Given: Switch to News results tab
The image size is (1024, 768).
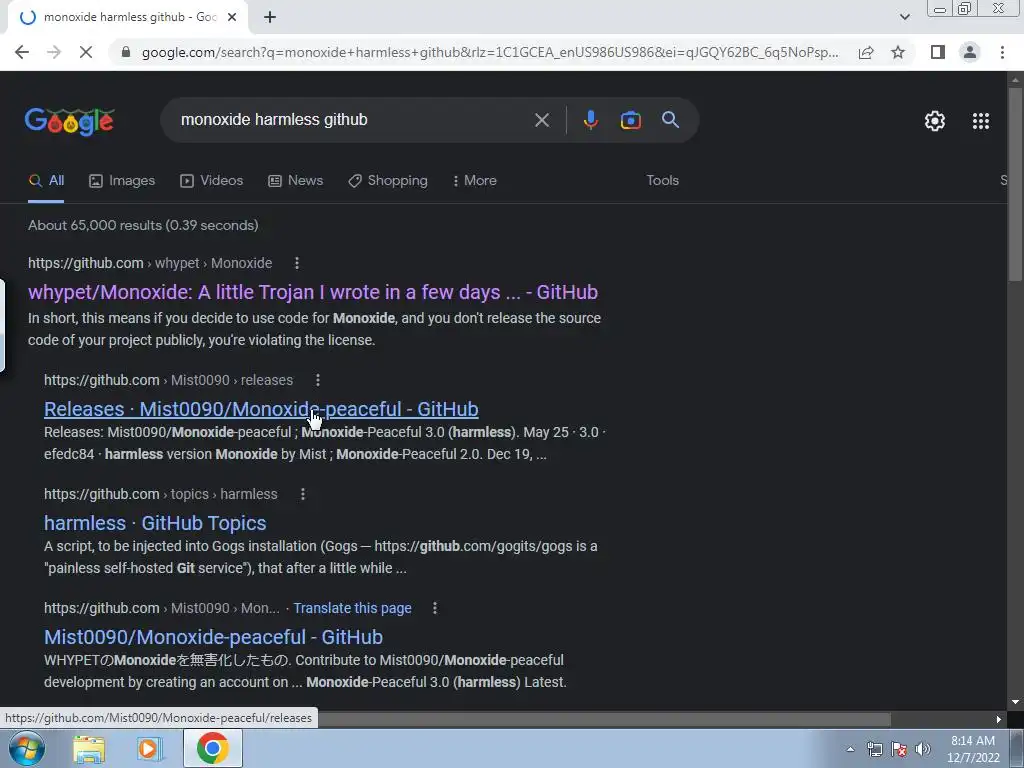Looking at the screenshot, I should 296,181.
